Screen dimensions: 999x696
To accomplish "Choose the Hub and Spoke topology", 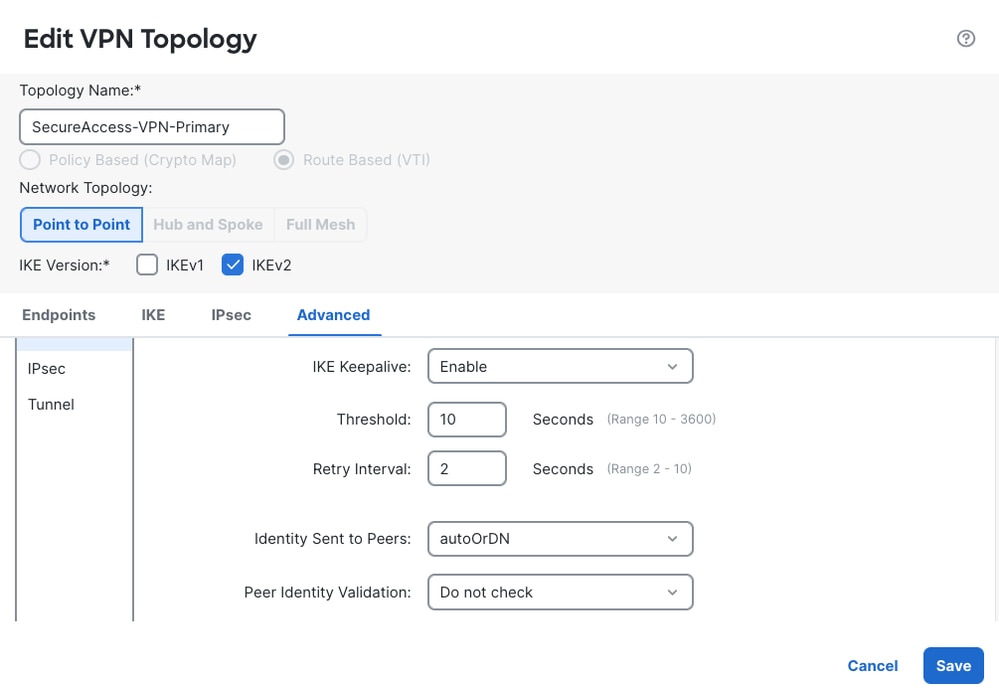I will pyautogui.click(x=208, y=224).
